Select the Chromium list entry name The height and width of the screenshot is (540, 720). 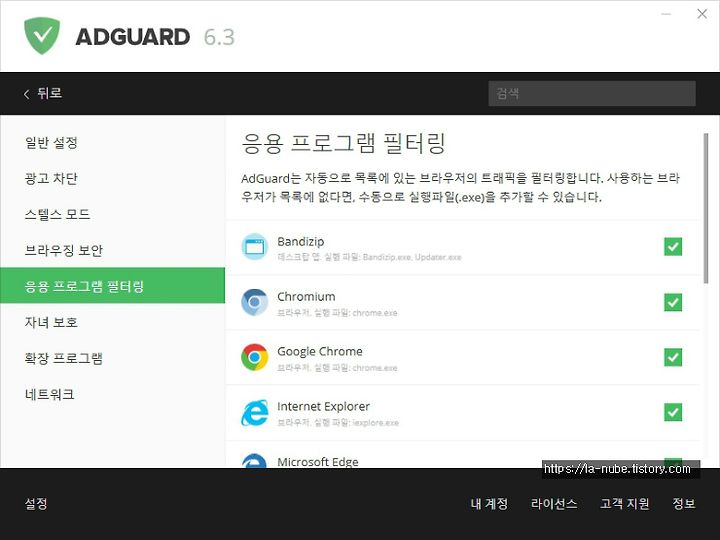(x=306, y=297)
